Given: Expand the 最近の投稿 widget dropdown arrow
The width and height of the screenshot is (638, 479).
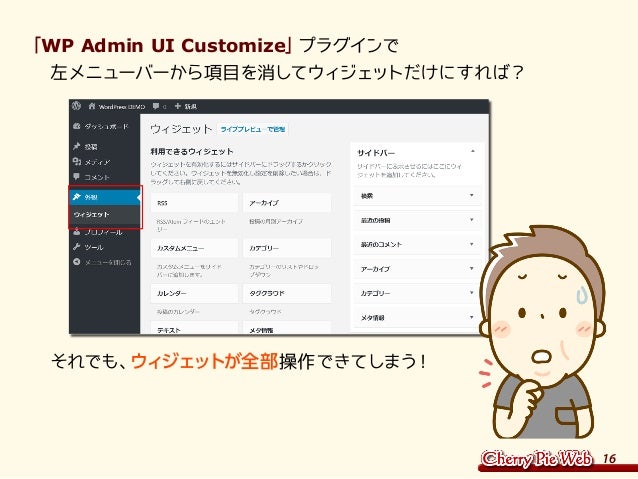Looking at the screenshot, I should click(472, 220).
